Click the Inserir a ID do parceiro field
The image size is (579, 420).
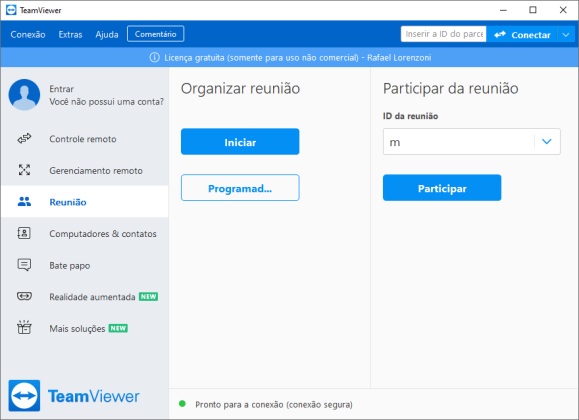point(443,34)
